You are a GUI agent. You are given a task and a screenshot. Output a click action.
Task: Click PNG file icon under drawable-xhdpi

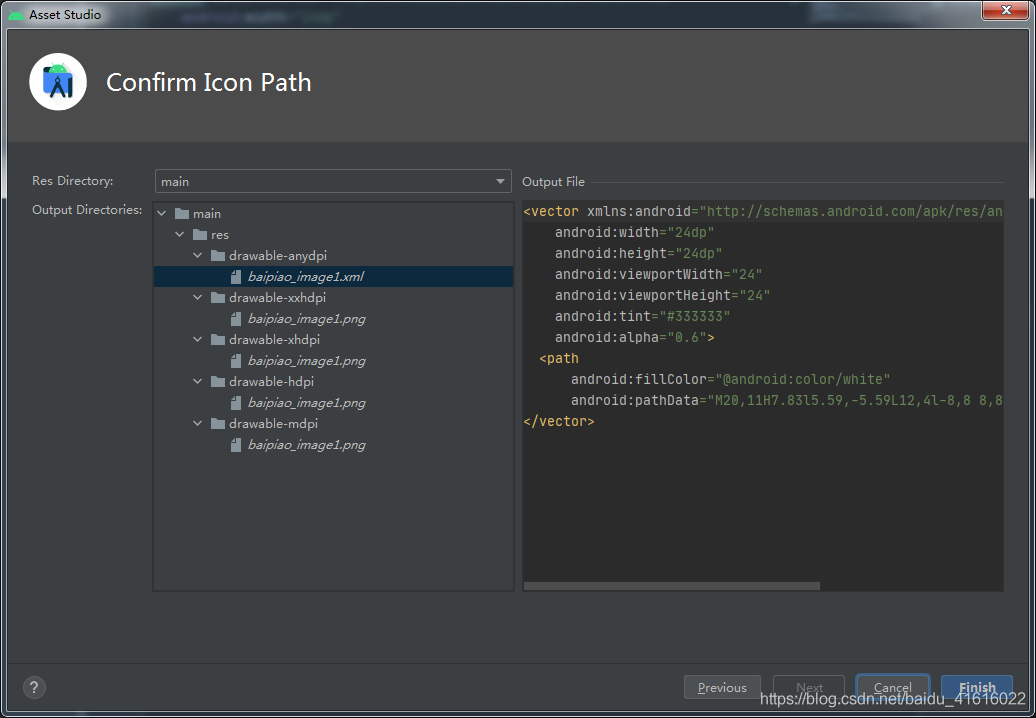coord(236,361)
